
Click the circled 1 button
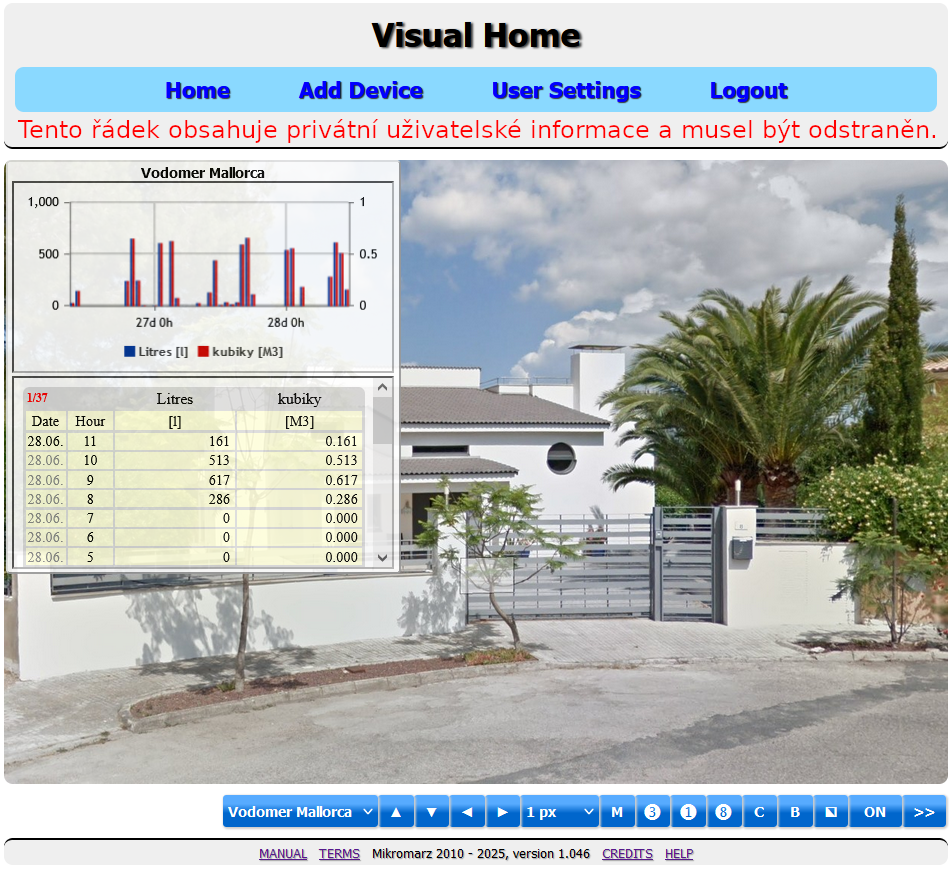click(x=688, y=812)
